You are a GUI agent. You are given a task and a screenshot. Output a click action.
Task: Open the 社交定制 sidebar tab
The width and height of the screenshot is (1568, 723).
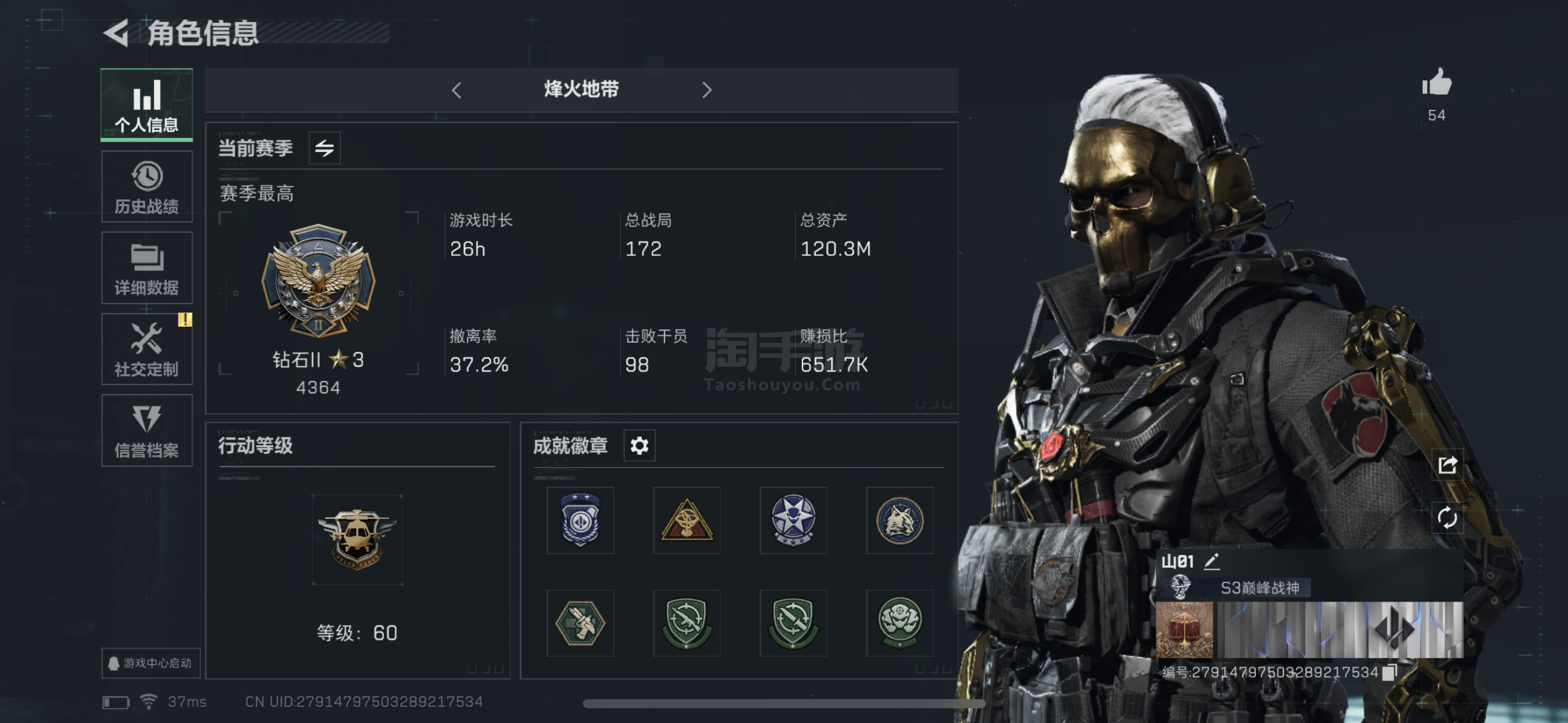[147, 350]
